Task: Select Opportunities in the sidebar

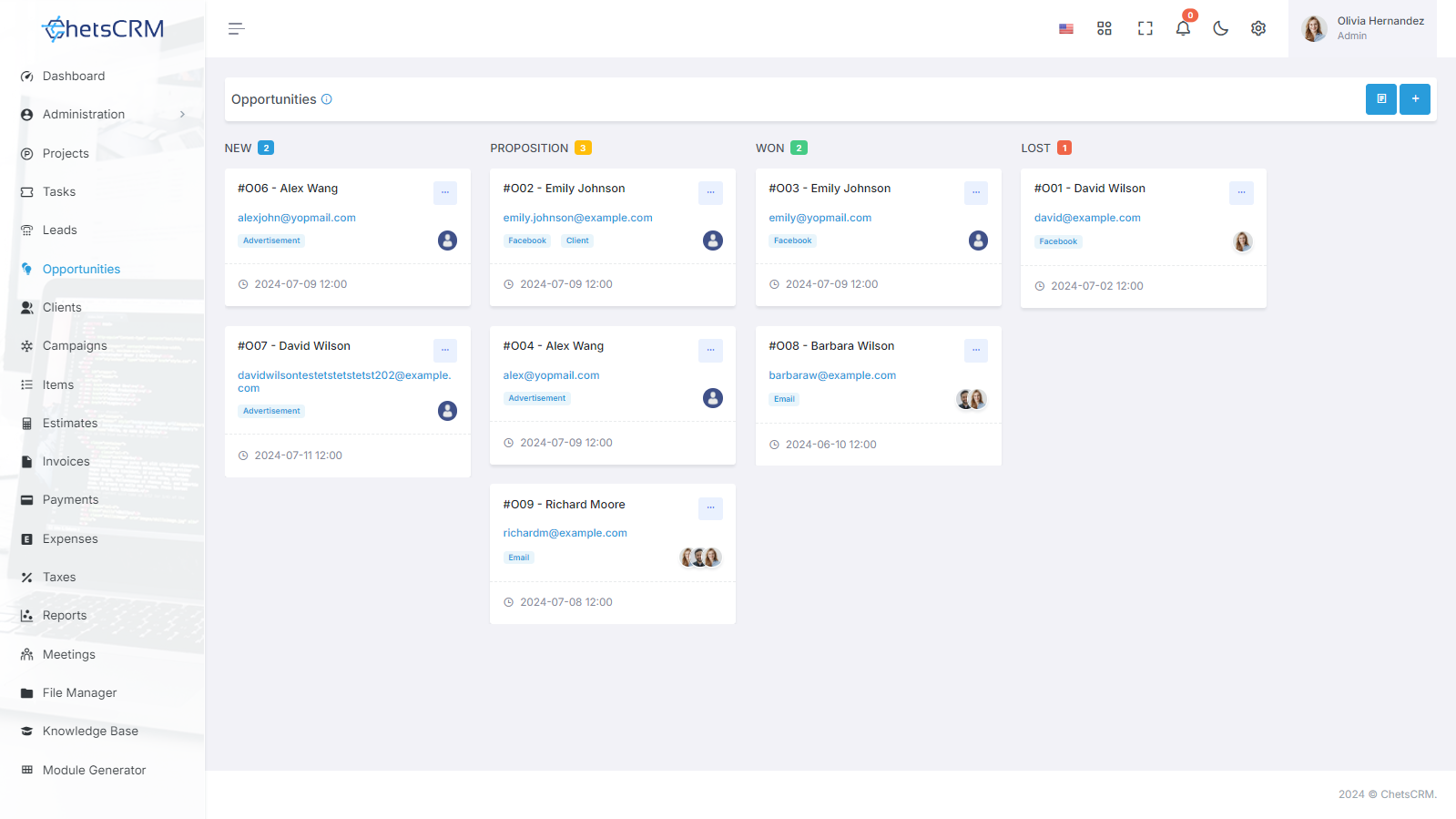Action: 81,270
